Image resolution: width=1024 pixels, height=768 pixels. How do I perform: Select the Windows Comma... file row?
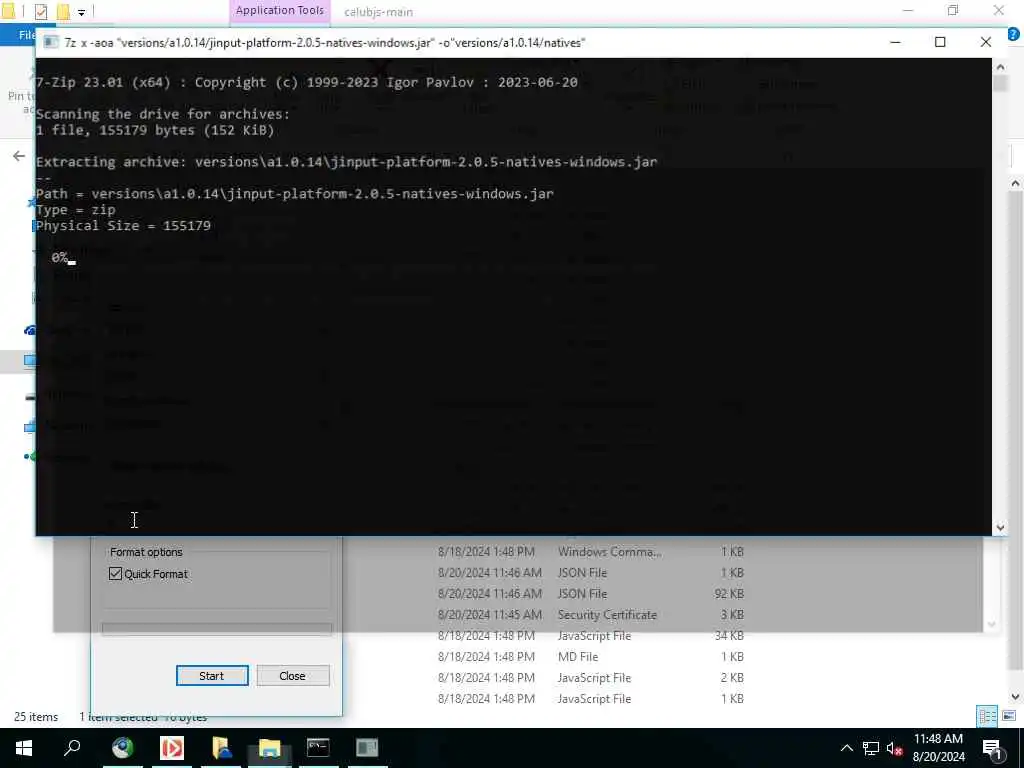[x=590, y=552]
